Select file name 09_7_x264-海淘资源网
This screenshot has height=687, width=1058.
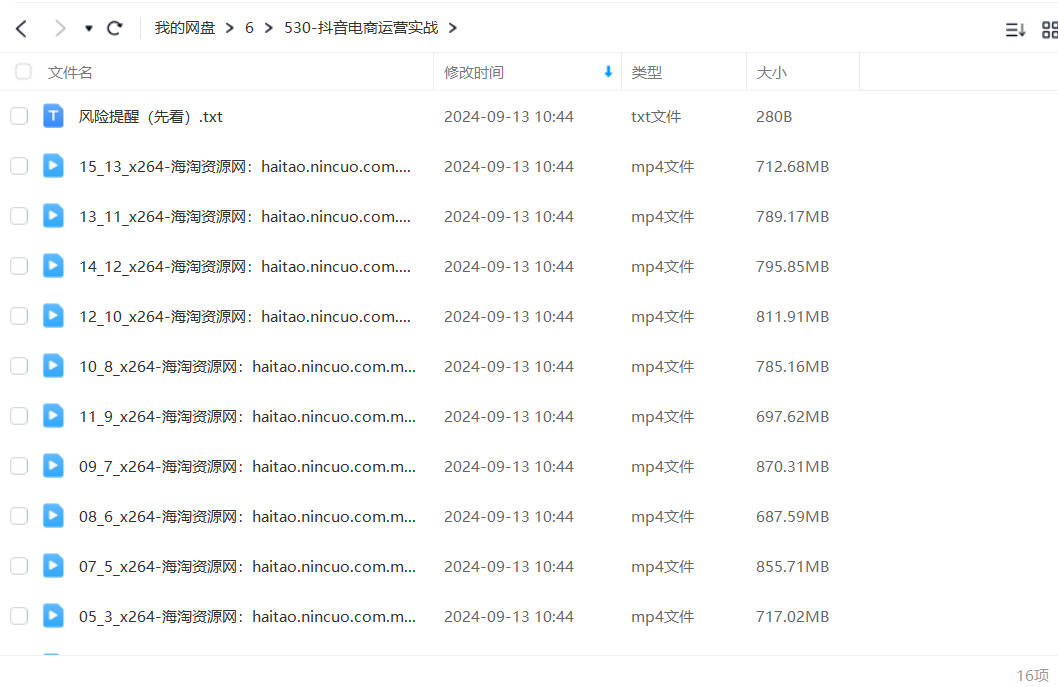point(247,466)
